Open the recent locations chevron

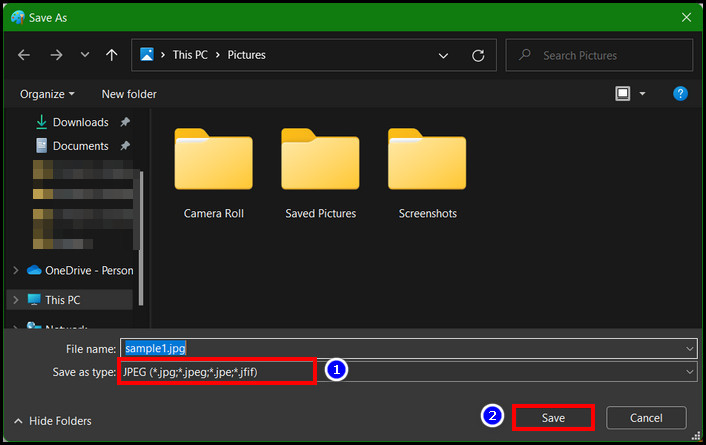[85, 55]
